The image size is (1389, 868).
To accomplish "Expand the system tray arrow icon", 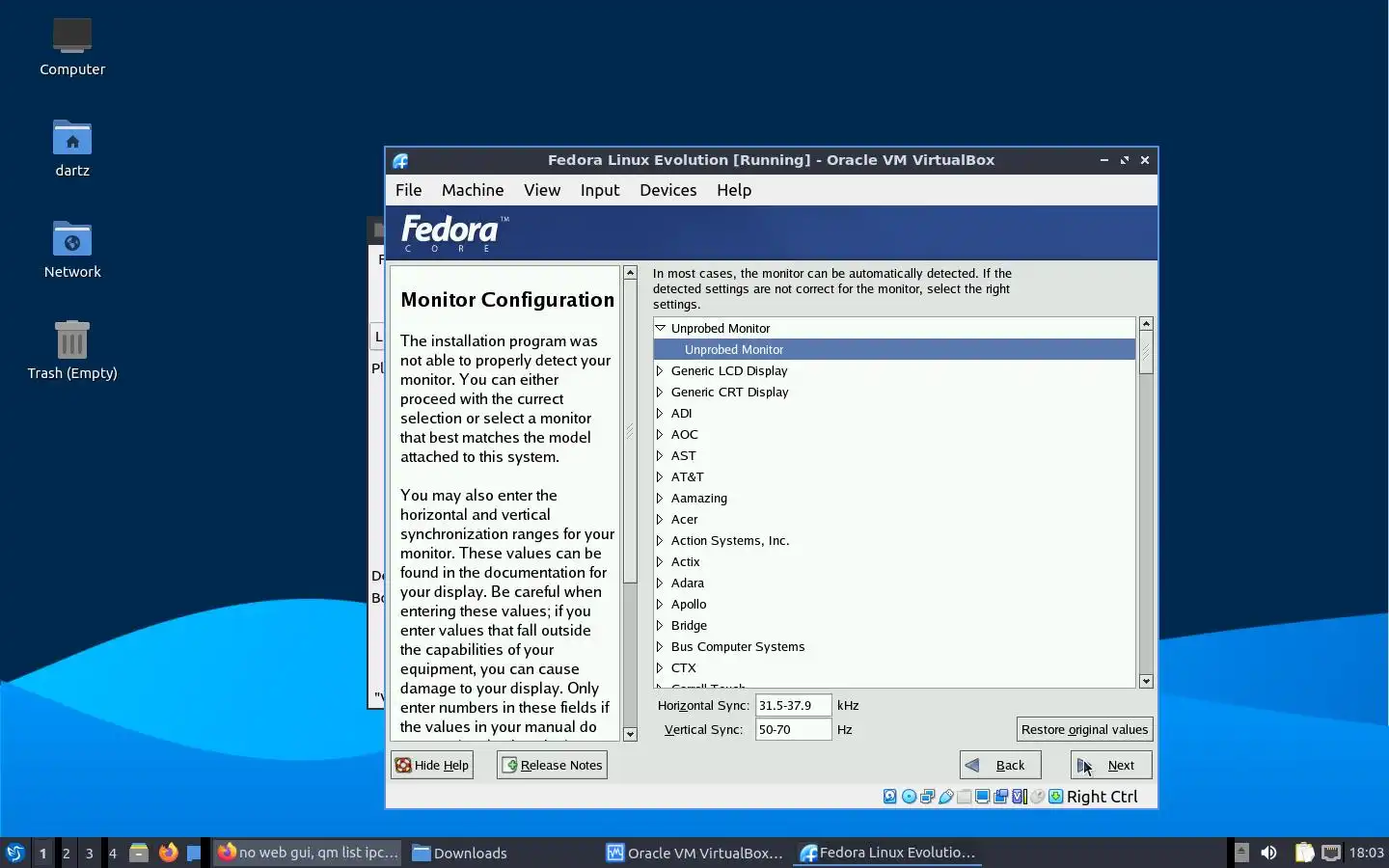I will [1241, 853].
